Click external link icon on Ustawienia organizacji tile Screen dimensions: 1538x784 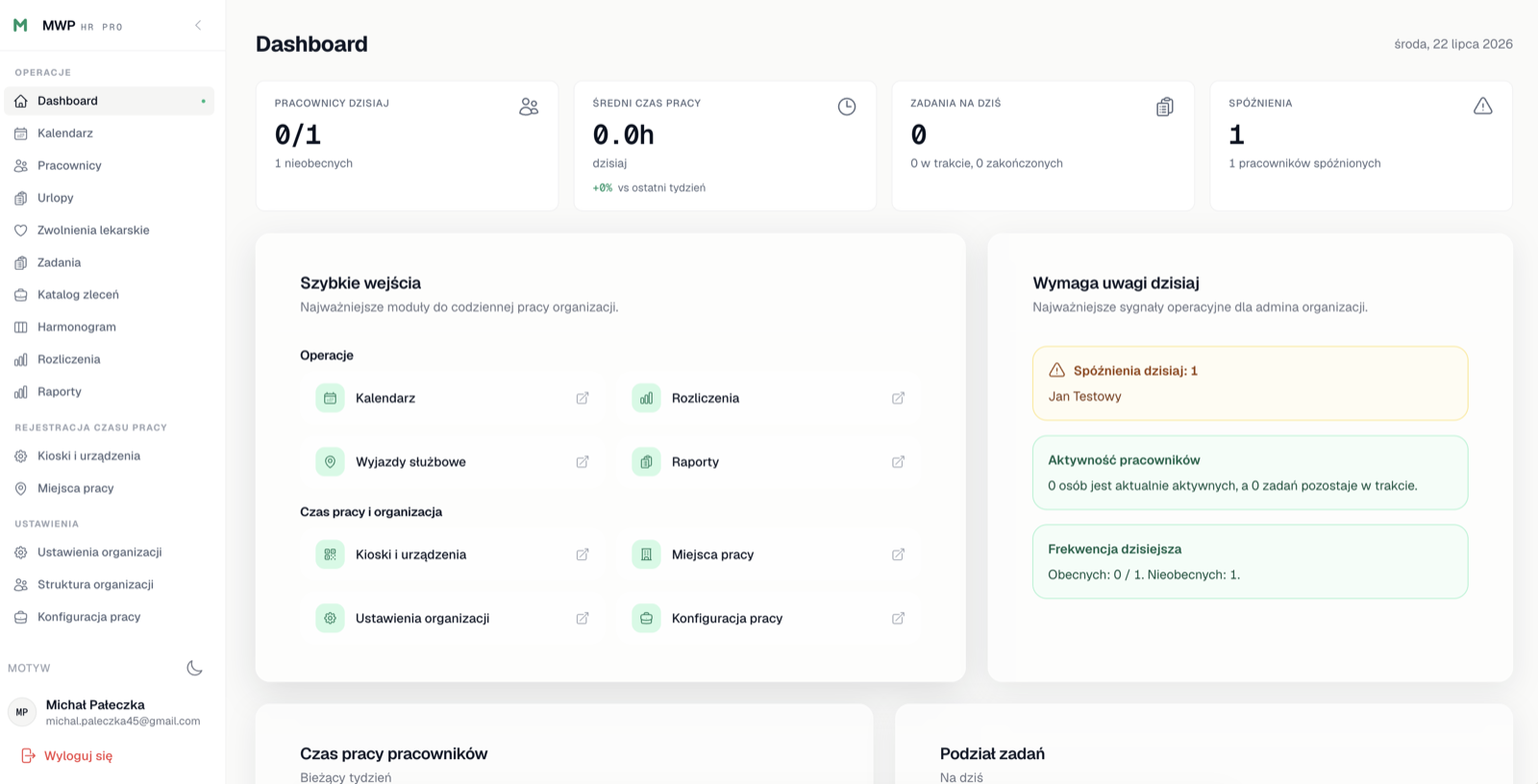[583, 619]
